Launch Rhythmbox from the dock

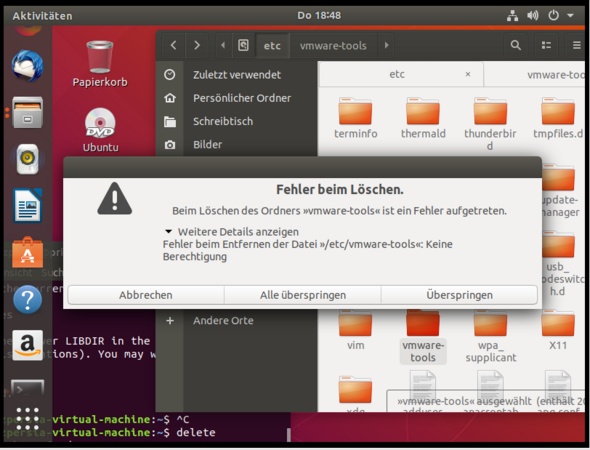27,159
